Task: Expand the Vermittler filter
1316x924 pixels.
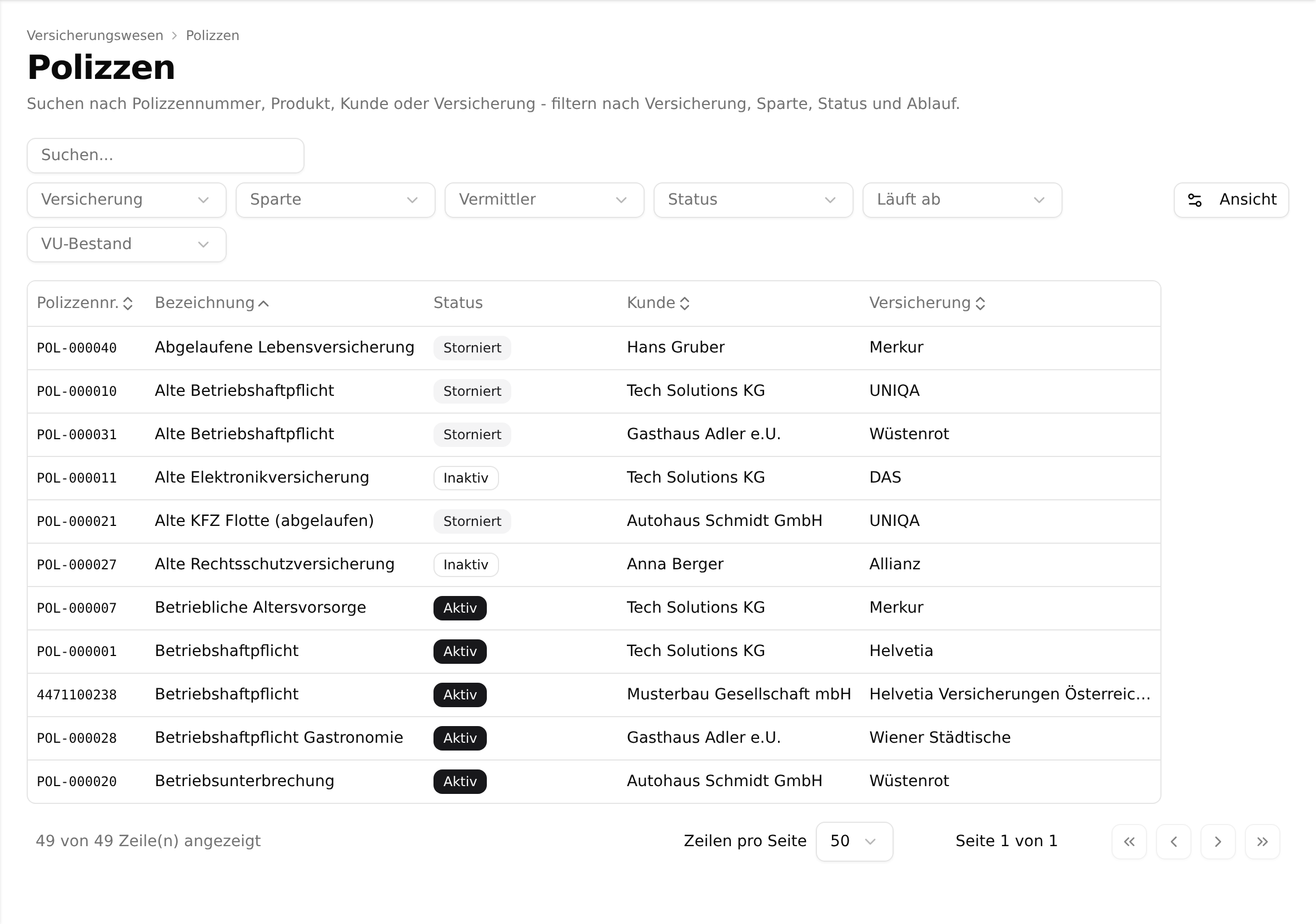Action: pos(544,200)
